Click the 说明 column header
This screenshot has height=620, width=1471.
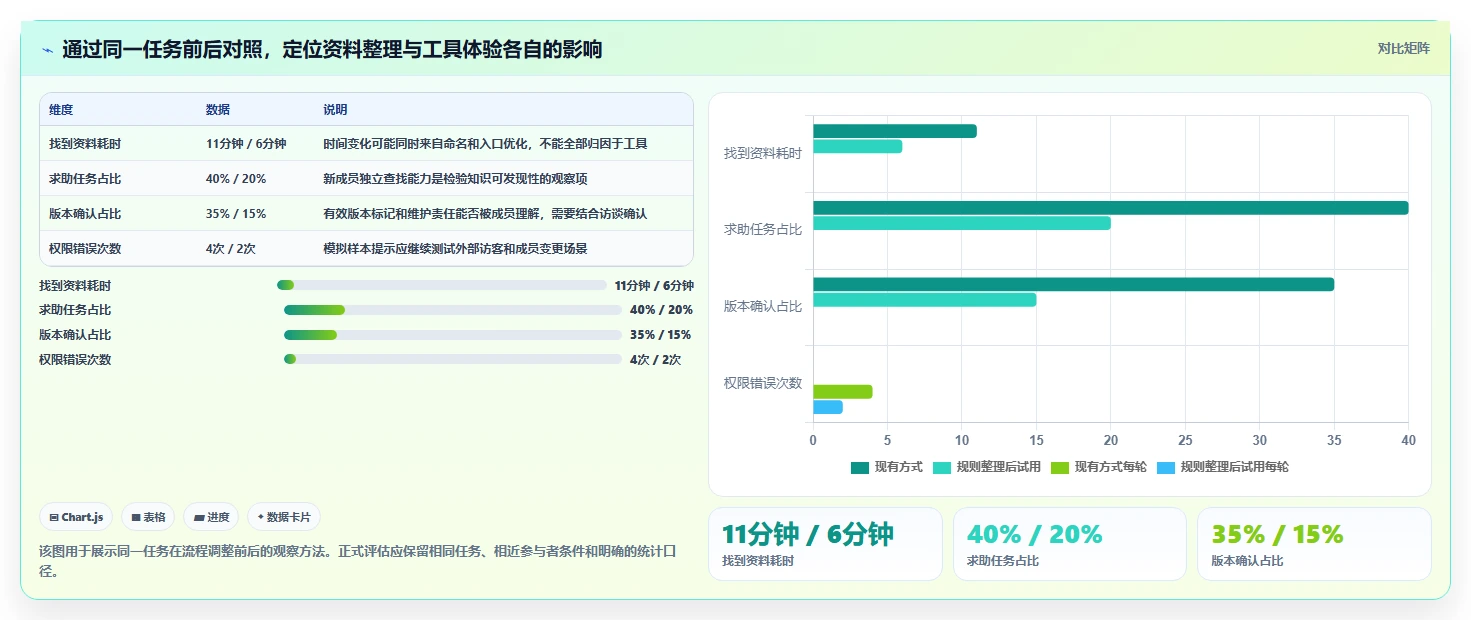point(335,110)
